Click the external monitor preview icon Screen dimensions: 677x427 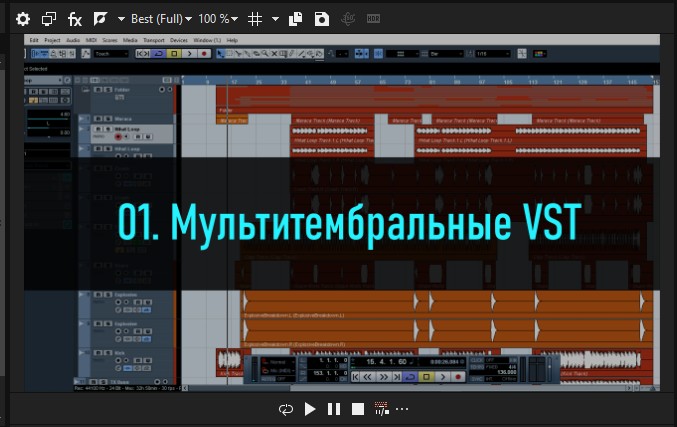pyautogui.click(x=49, y=19)
